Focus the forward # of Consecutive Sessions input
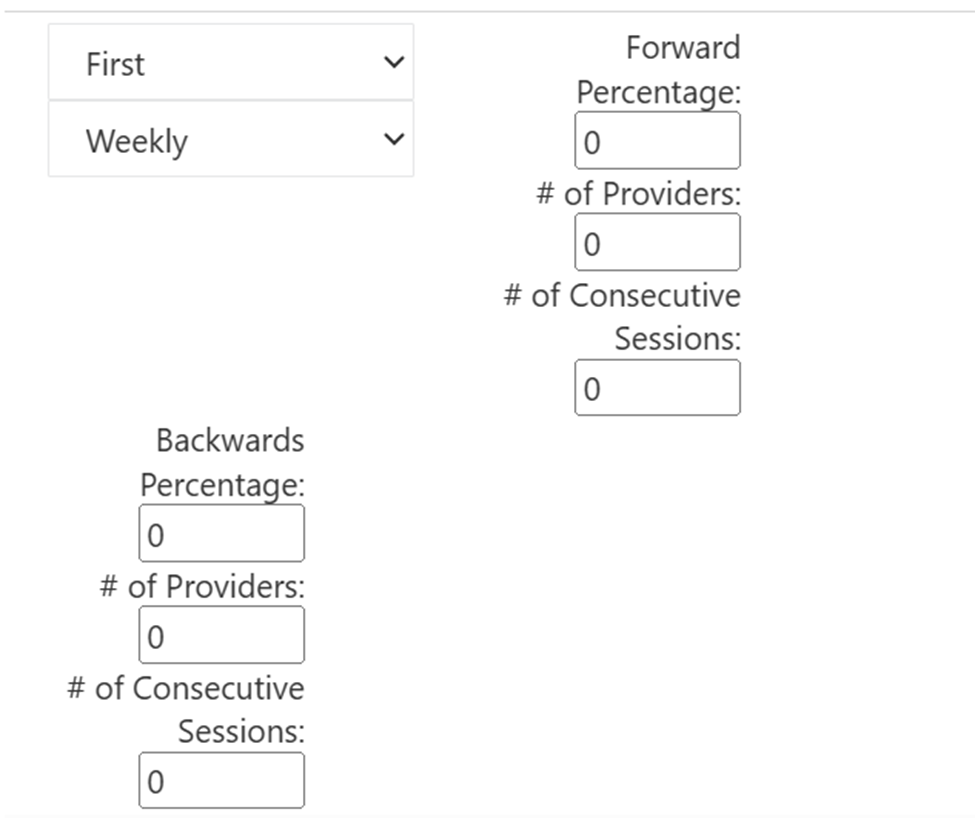 657,387
